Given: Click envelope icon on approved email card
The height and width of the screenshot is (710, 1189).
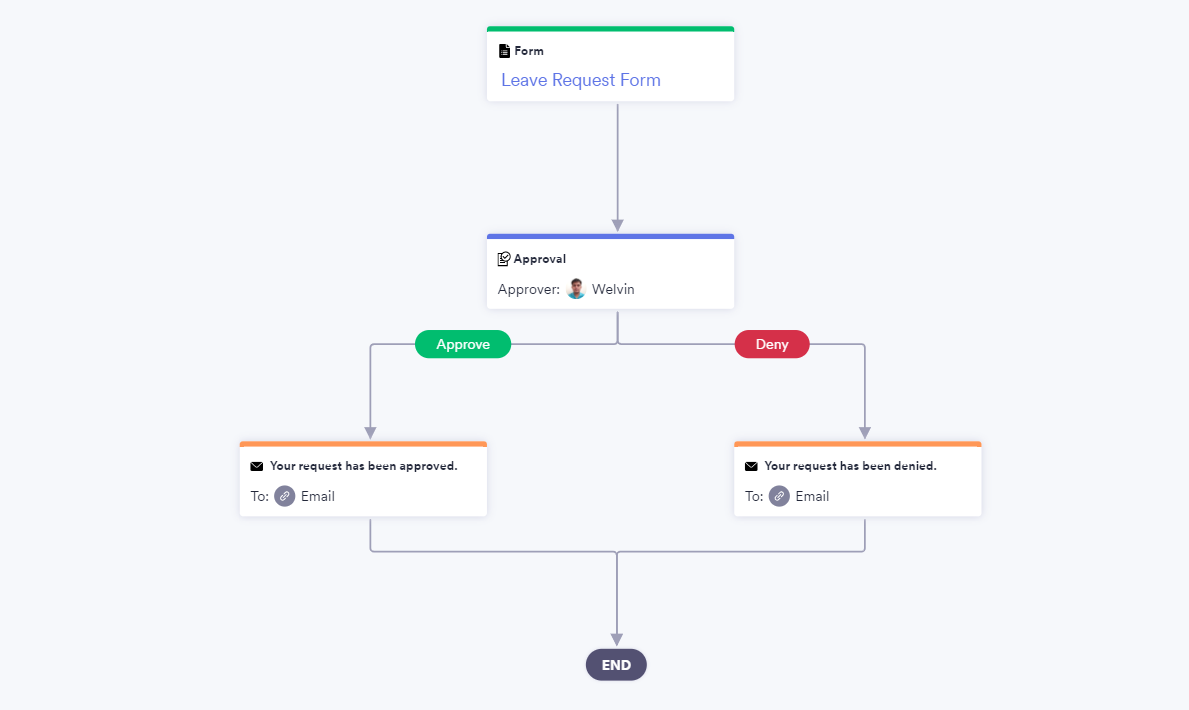Looking at the screenshot, I should [257, 466].
